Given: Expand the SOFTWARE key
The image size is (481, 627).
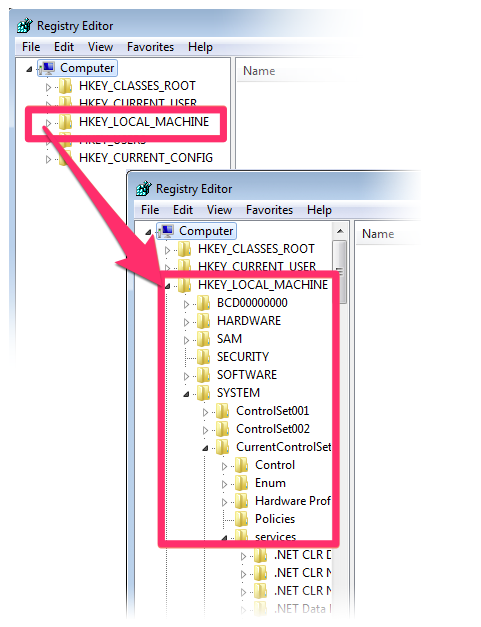Looking at the screenshot, I should click(x=186, y=376).
